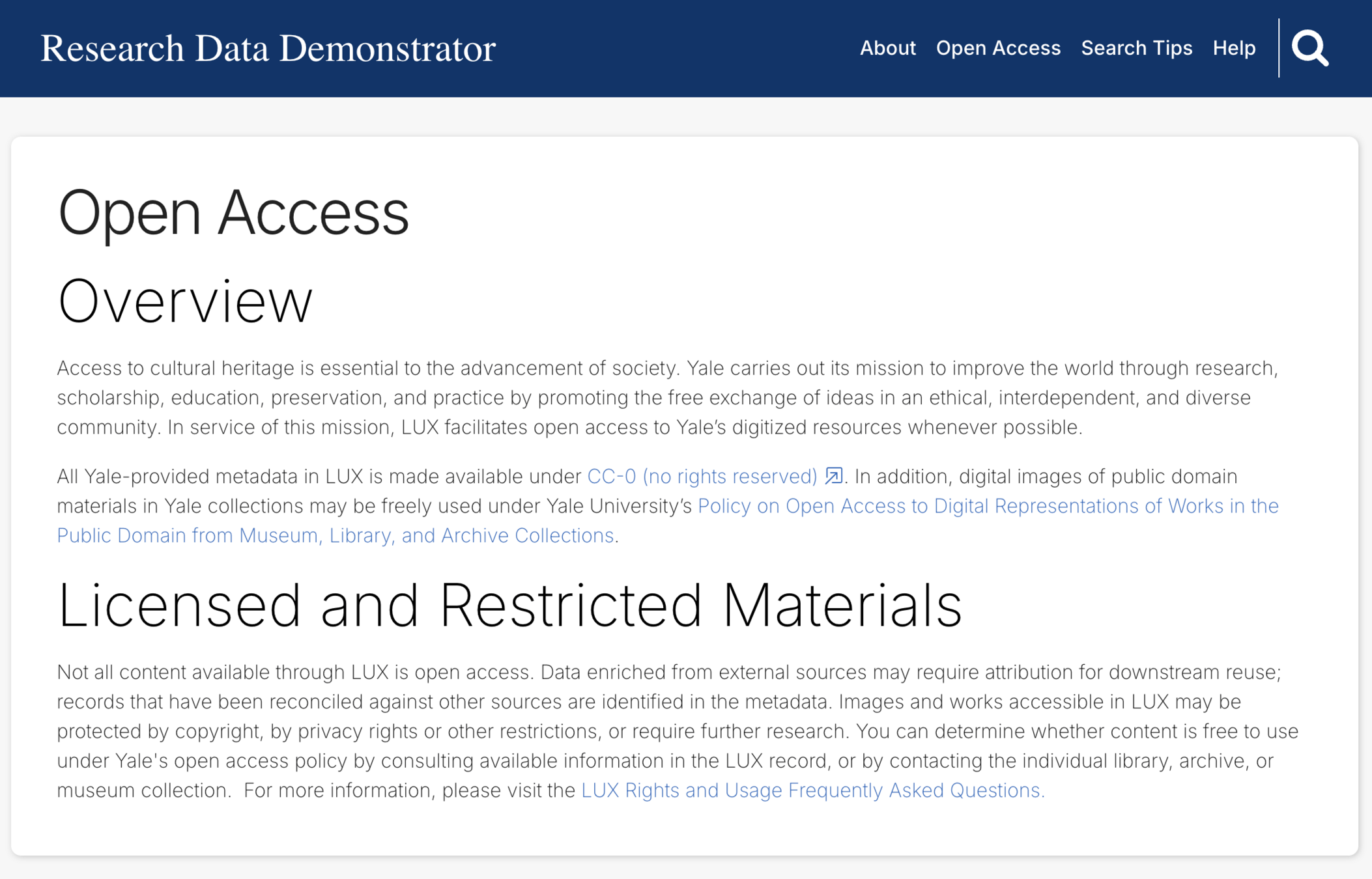1372x879 pixels.
Task: Open the Help menu item
Action: (1234, 48)
